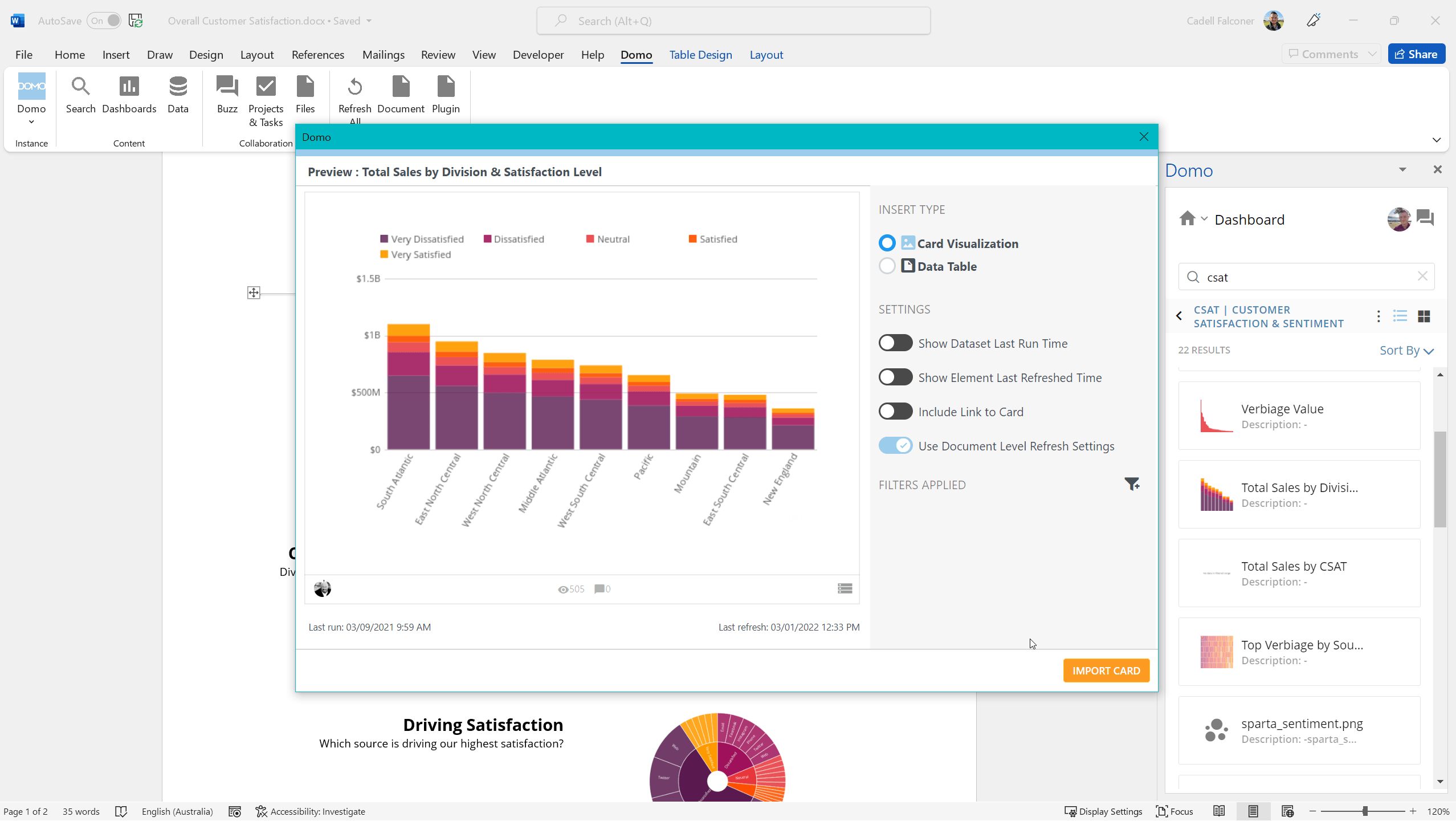
Task: Click the IMPORT CARD button
Action: 1106,670
